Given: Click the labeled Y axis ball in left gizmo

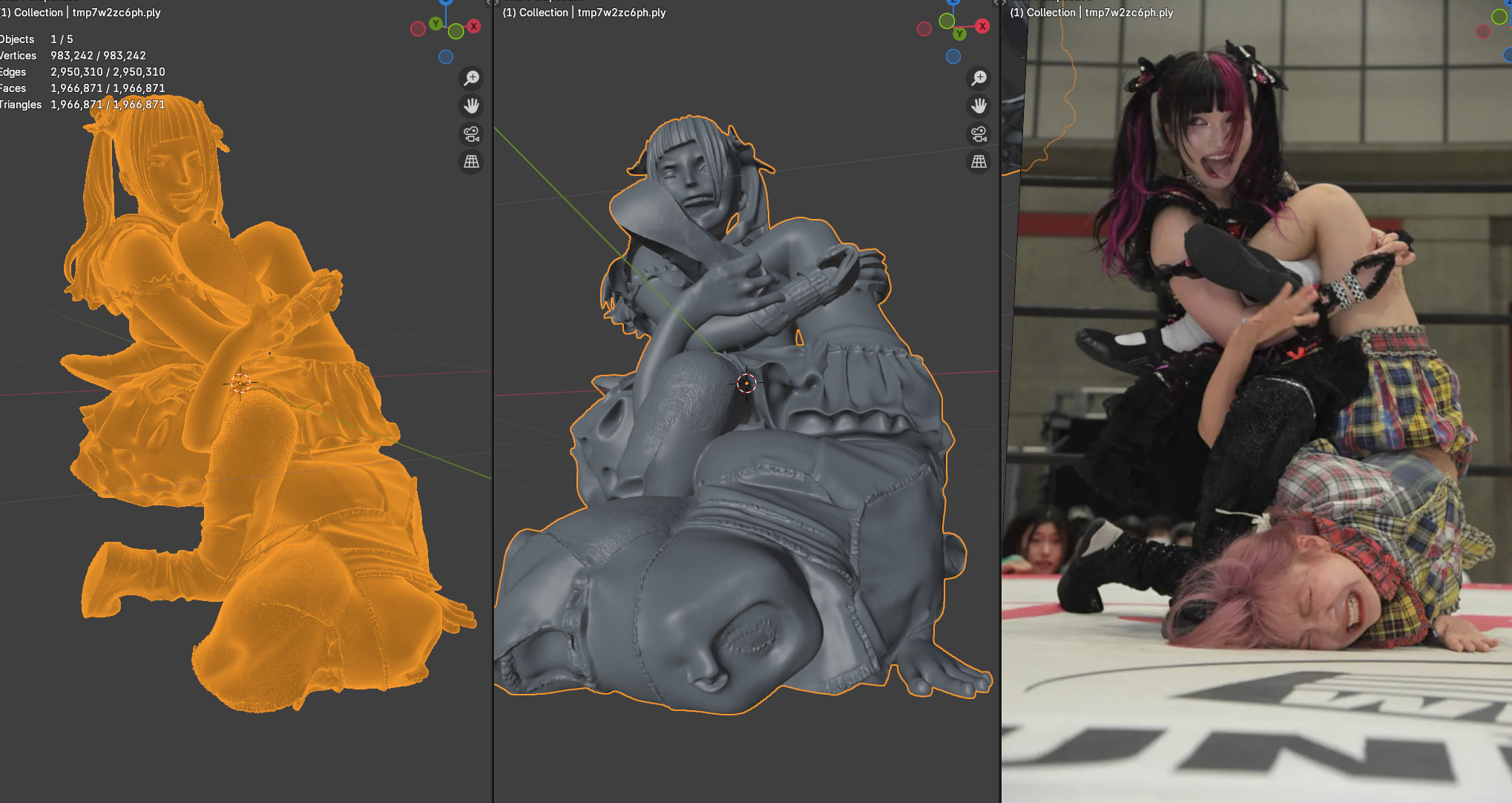Looking at the screenshot, I should pos(436,24).
